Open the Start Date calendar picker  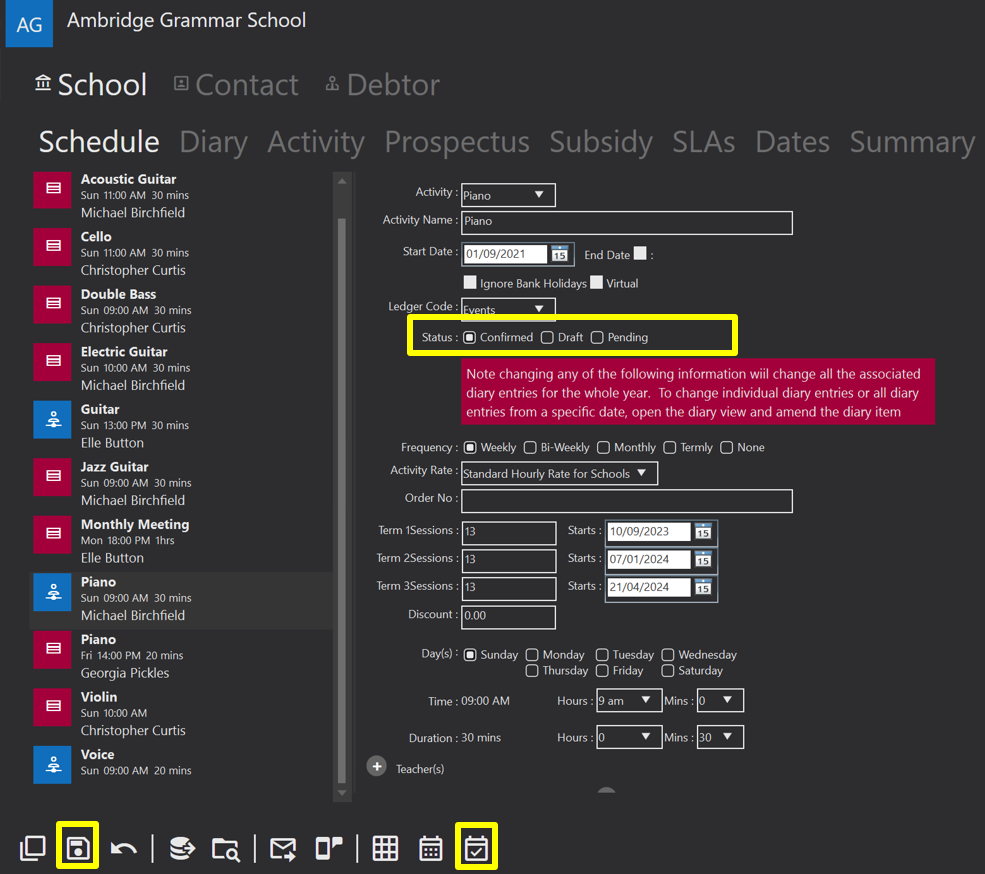tap(559, 254)
